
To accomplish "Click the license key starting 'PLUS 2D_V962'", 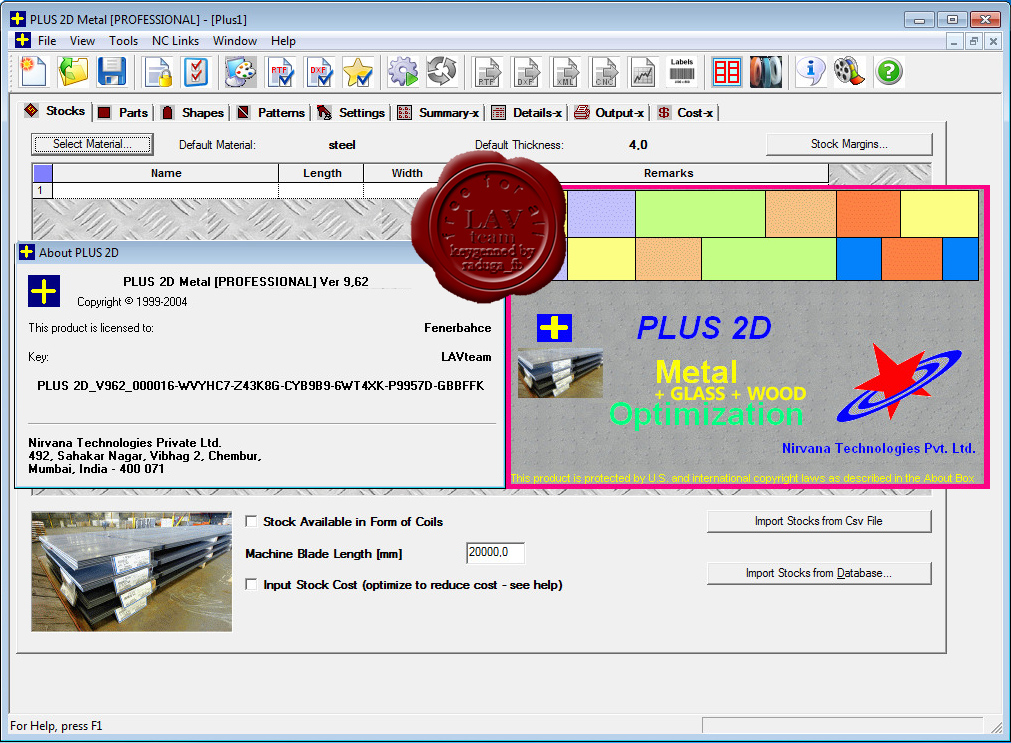I will pos(260,386).
